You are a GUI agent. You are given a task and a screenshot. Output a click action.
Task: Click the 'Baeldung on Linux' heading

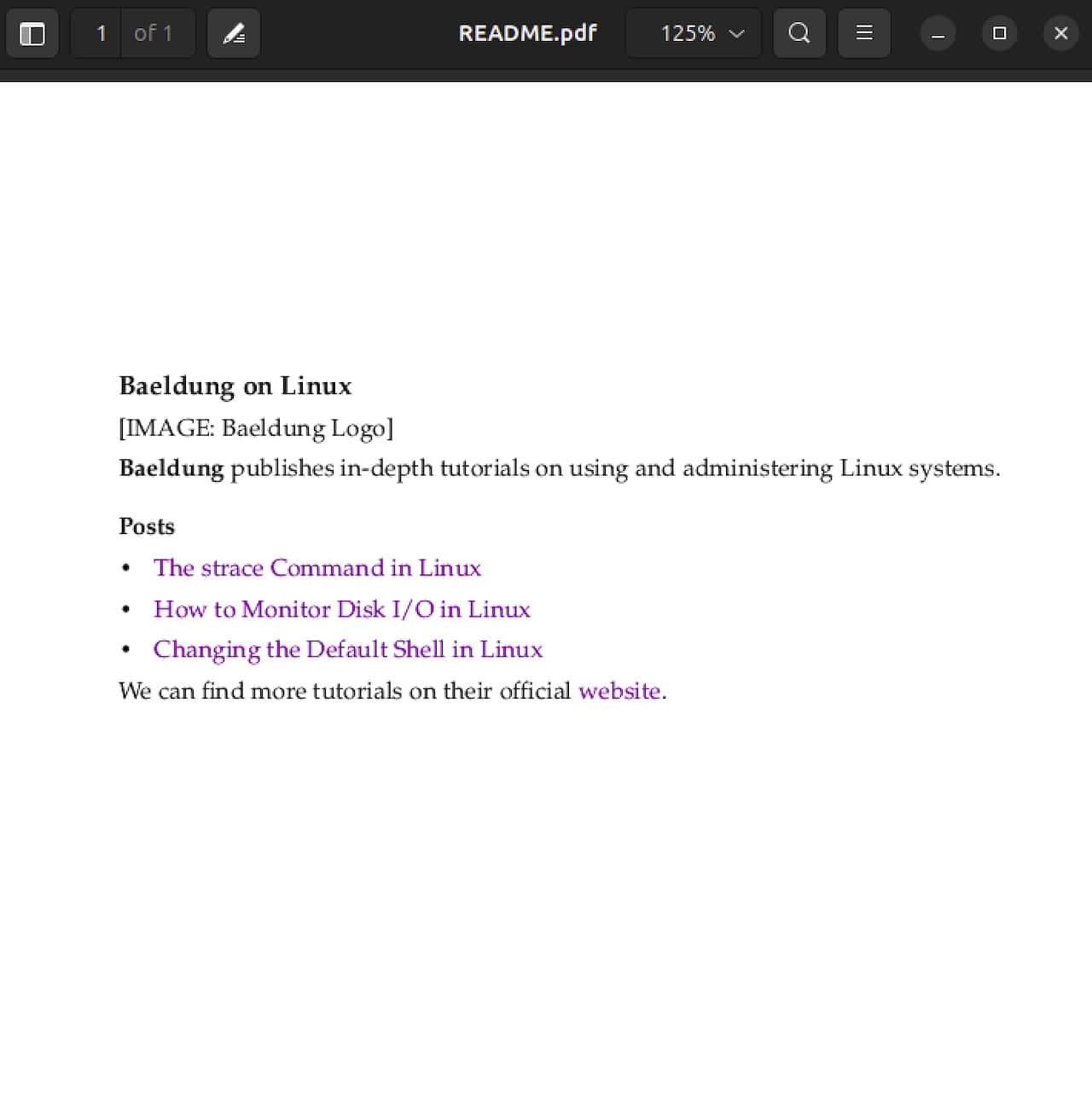pos(235,386)
